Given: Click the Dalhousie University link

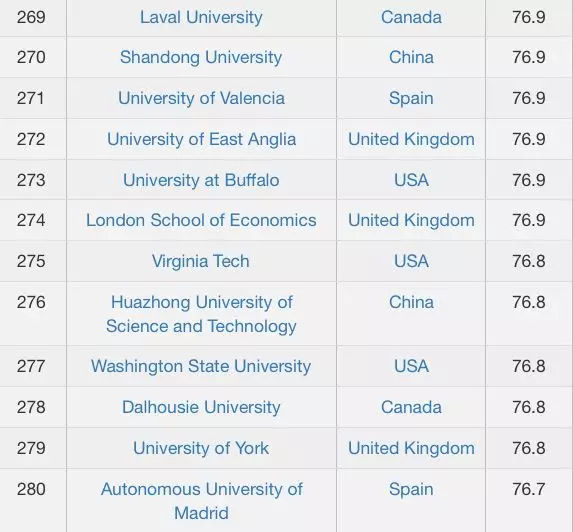Looking at the screenshot, I should pyautogui.click(x=201, y=407).
